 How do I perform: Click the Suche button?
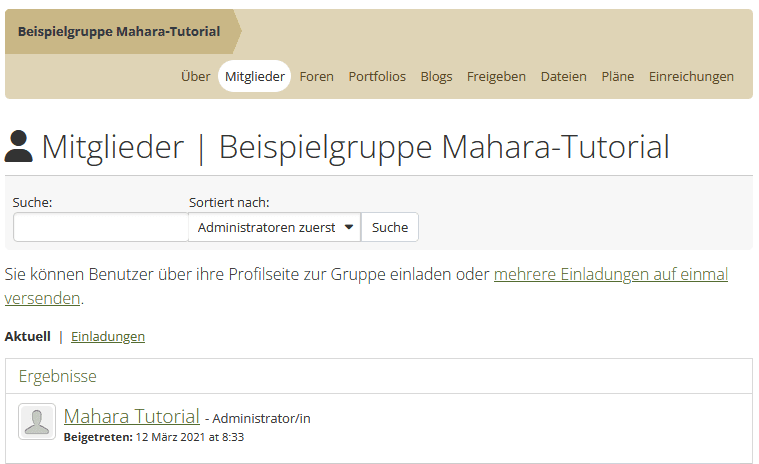click(390, 227)
